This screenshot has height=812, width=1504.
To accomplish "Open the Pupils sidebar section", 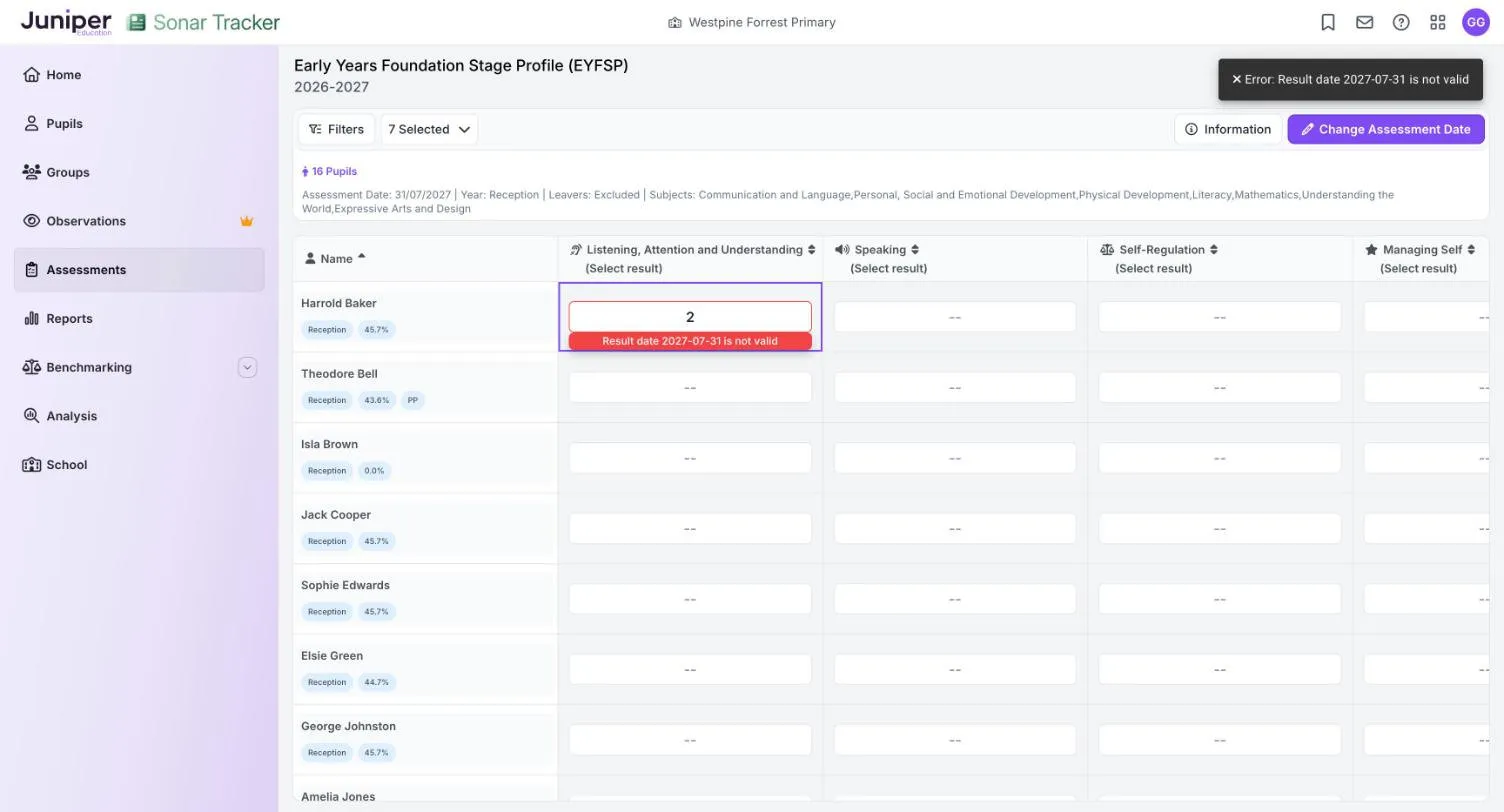I will 139,124.
